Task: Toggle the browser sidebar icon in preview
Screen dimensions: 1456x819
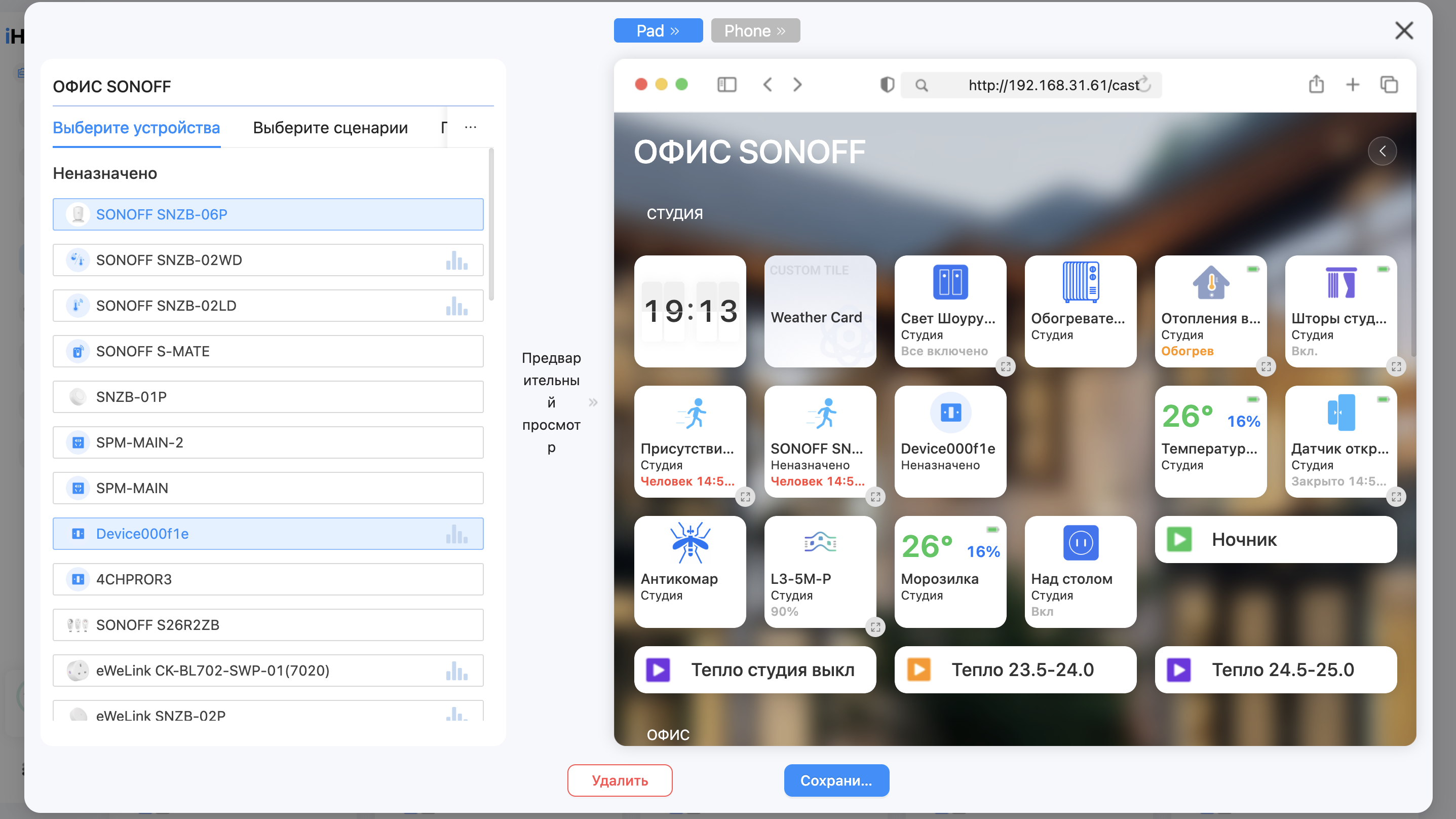Action: (x=727, y=85)
